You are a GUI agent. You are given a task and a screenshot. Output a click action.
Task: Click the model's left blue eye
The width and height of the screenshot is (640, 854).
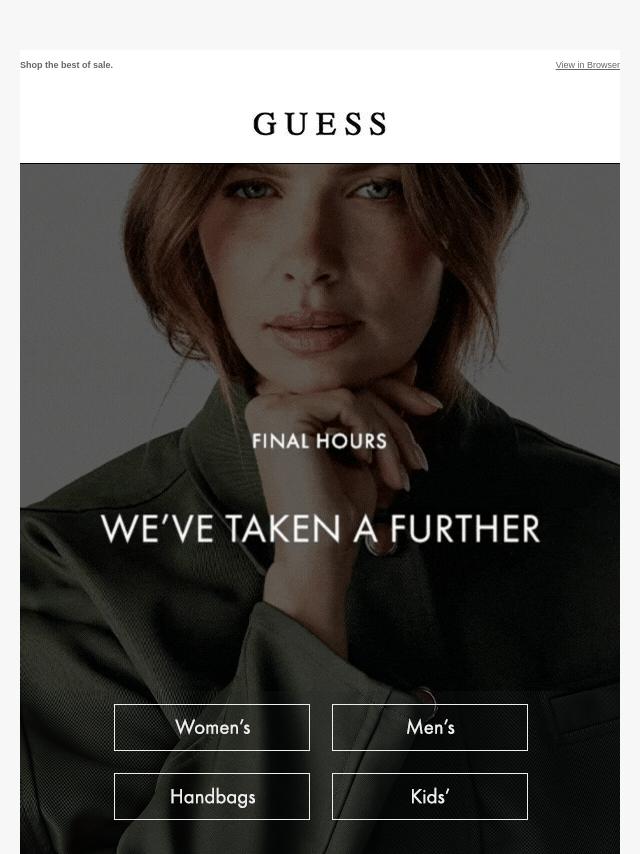pyautogui.click(x=248, y=190)
